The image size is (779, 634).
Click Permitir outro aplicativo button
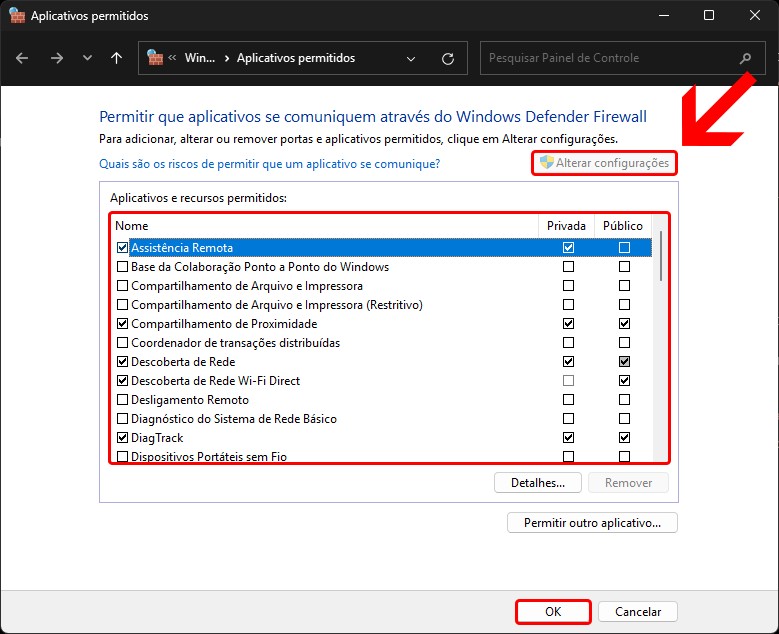(592, 523)
